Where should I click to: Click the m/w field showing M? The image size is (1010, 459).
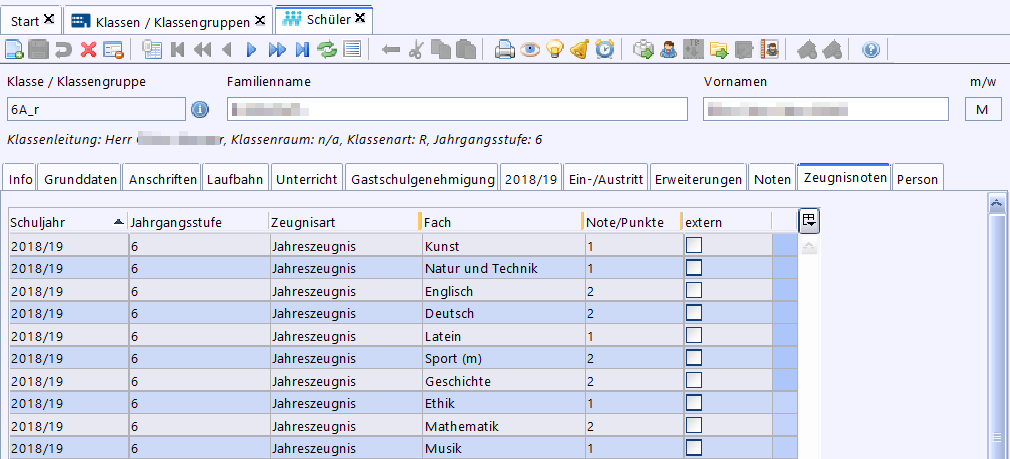pos(983,109)
